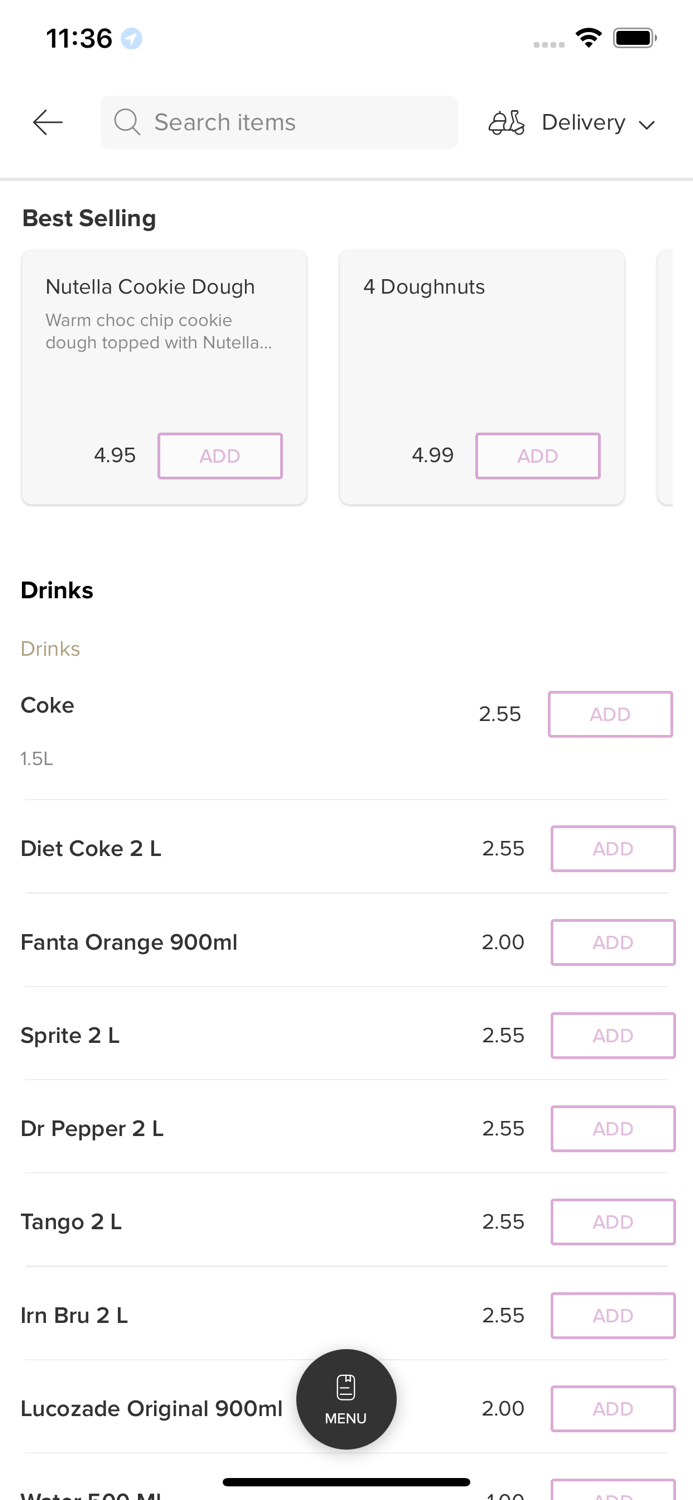Tap the back arrow icon
Viewport: 693px width, 1500px height.
coord(47,122)
